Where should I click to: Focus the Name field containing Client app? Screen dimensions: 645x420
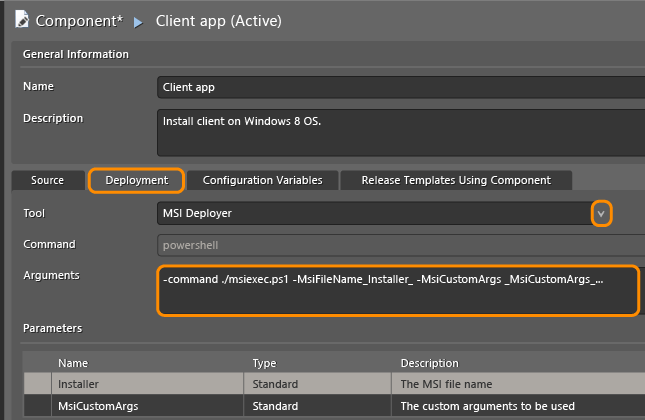[400, 87]
